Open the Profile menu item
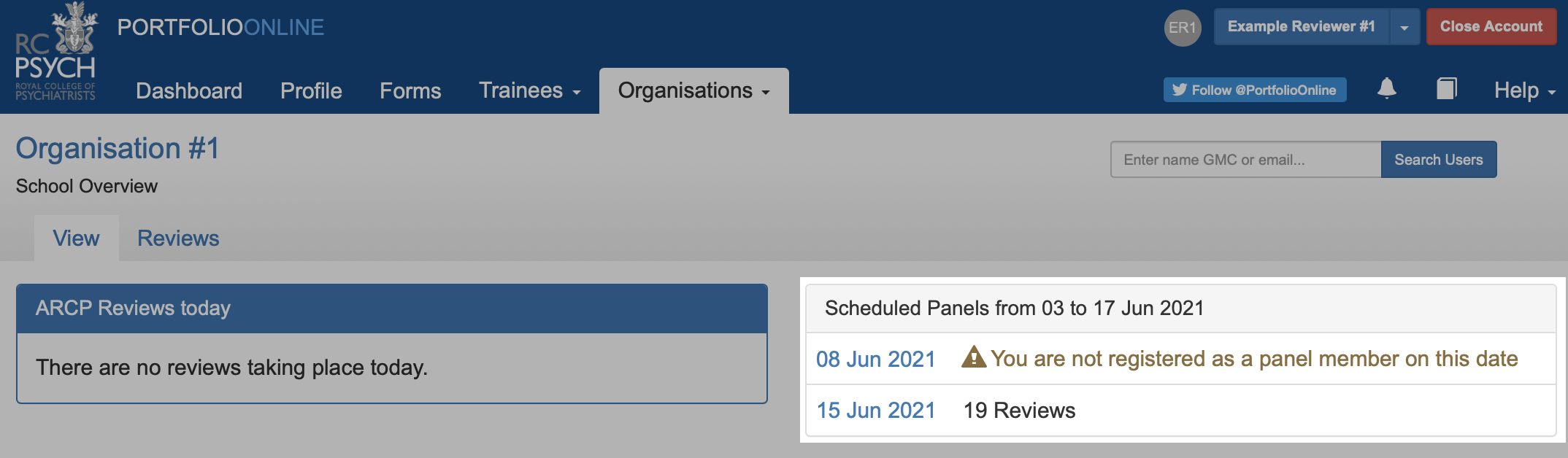 [311, 90]
